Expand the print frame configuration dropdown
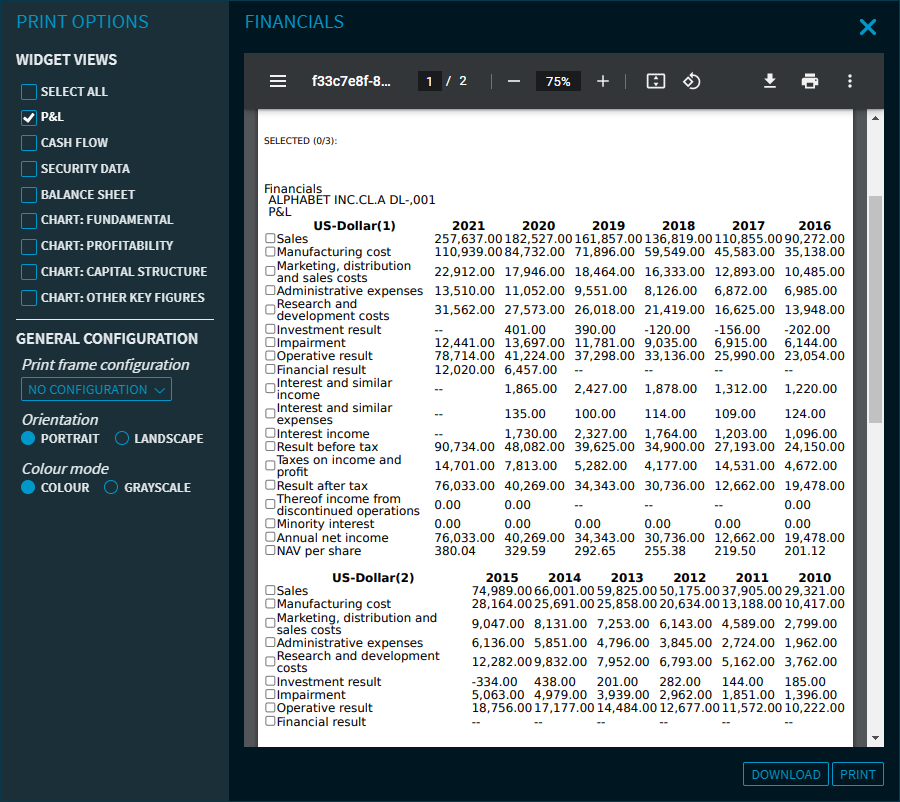The height and width of the screenshot is (802, 900). [96, 390]
